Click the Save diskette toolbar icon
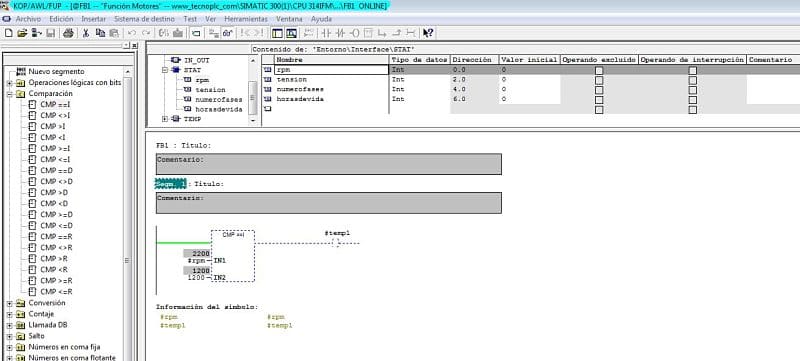 (x=51, y=33)
